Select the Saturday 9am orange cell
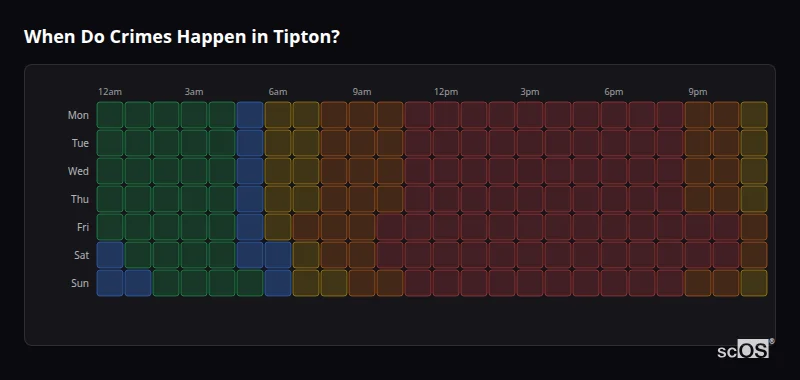Screen dimensions: 800x380 [x=362, y=255]
